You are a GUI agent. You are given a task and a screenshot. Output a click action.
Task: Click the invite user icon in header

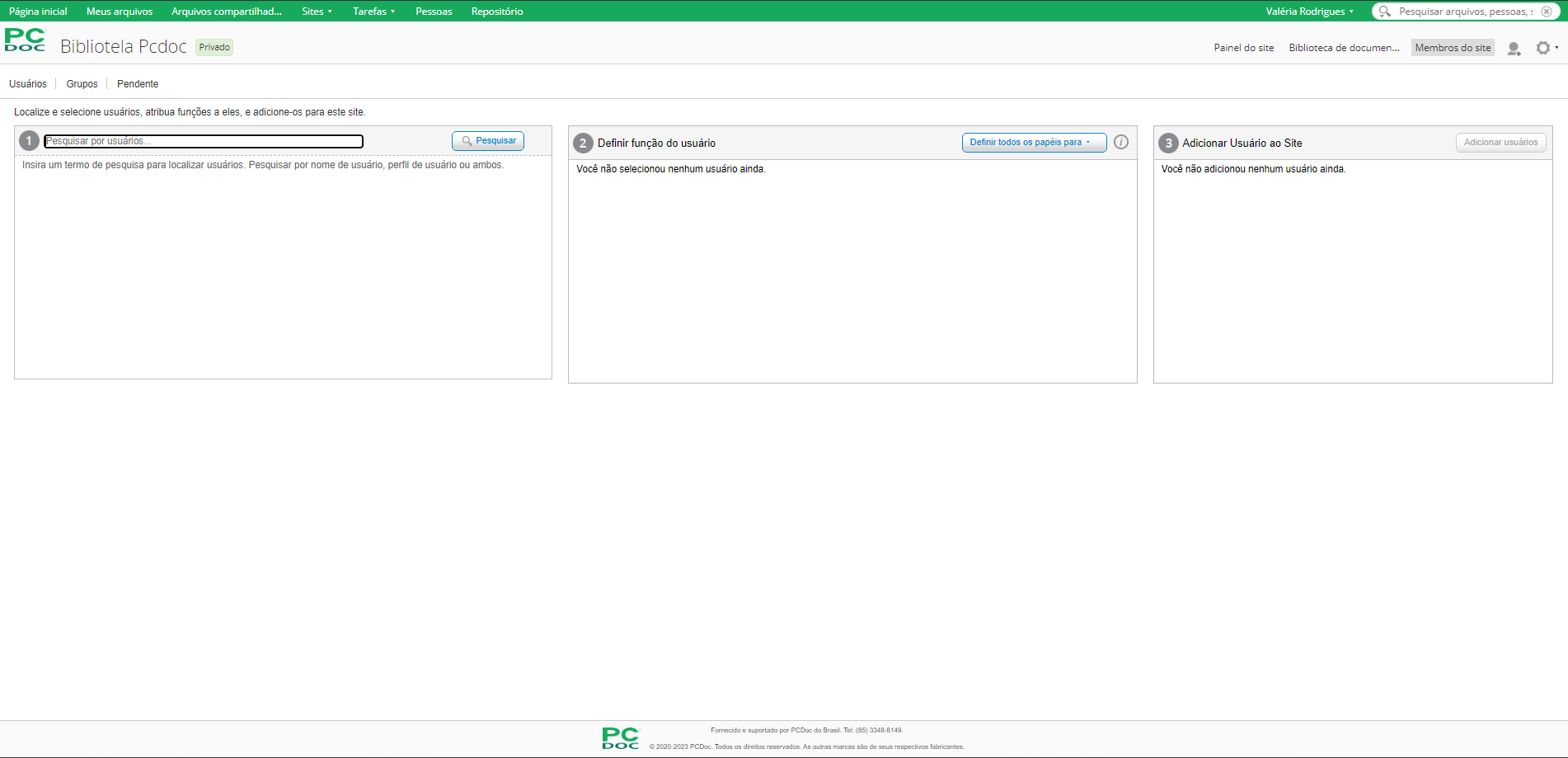pos(1514,49)
